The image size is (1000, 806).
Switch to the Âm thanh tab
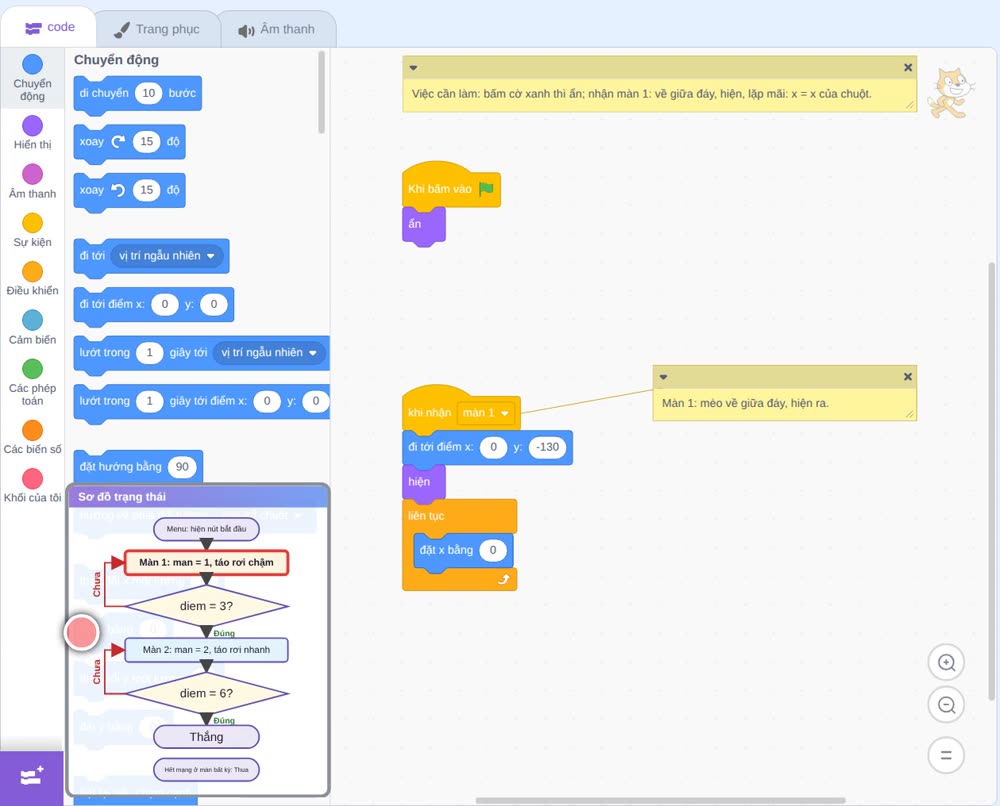tap(277, 29)
